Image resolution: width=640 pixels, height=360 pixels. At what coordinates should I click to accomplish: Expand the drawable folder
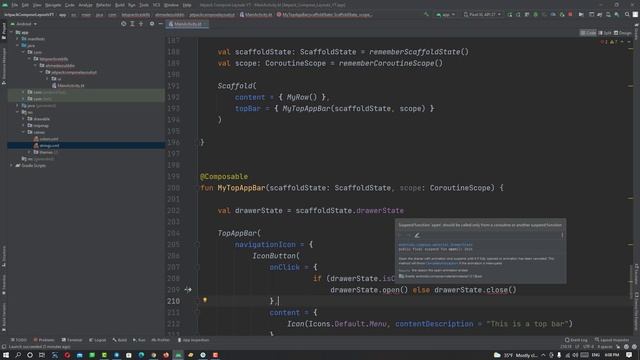click(23, 119)
